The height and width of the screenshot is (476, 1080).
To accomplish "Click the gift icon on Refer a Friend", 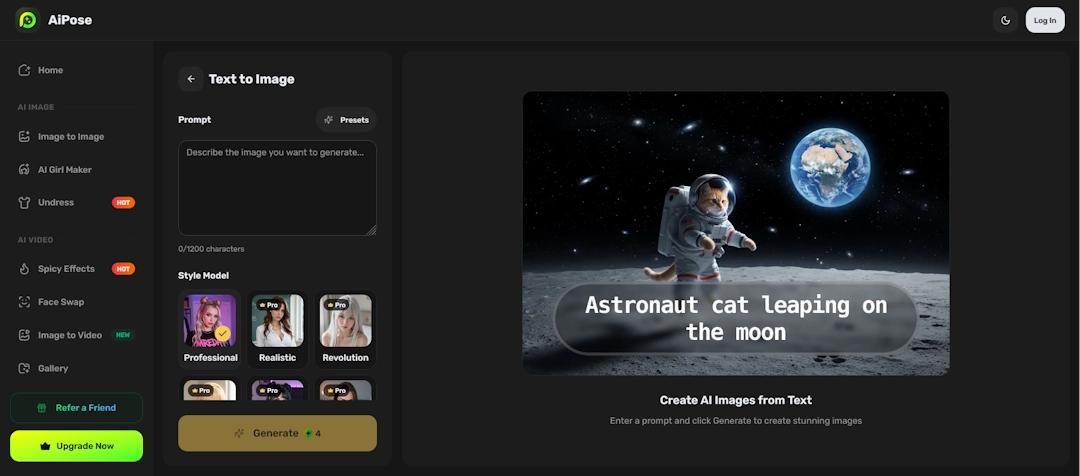I will click(41, 408).
